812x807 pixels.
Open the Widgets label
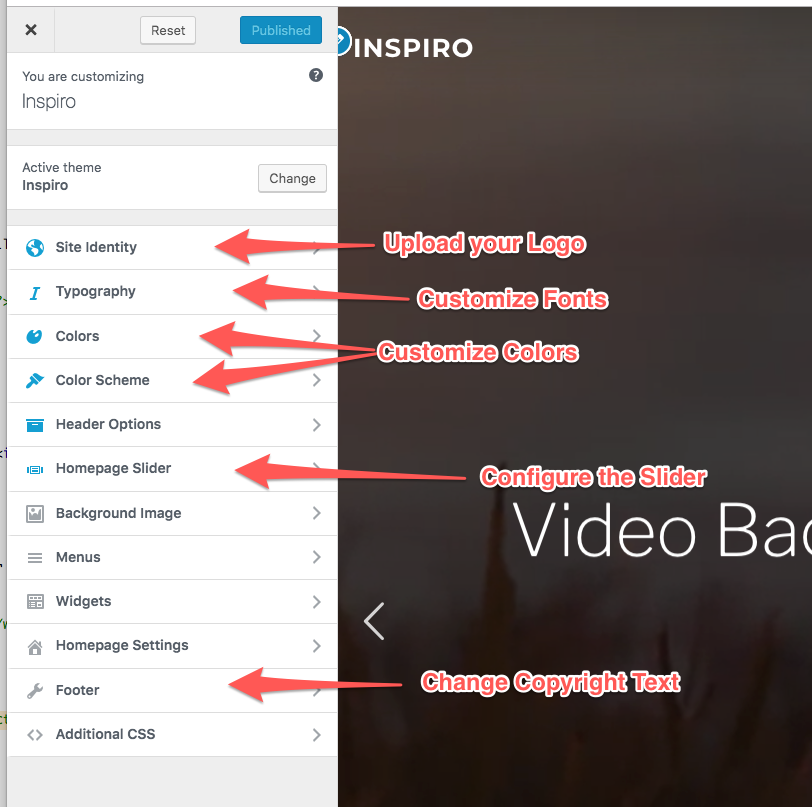pos(83,601)
